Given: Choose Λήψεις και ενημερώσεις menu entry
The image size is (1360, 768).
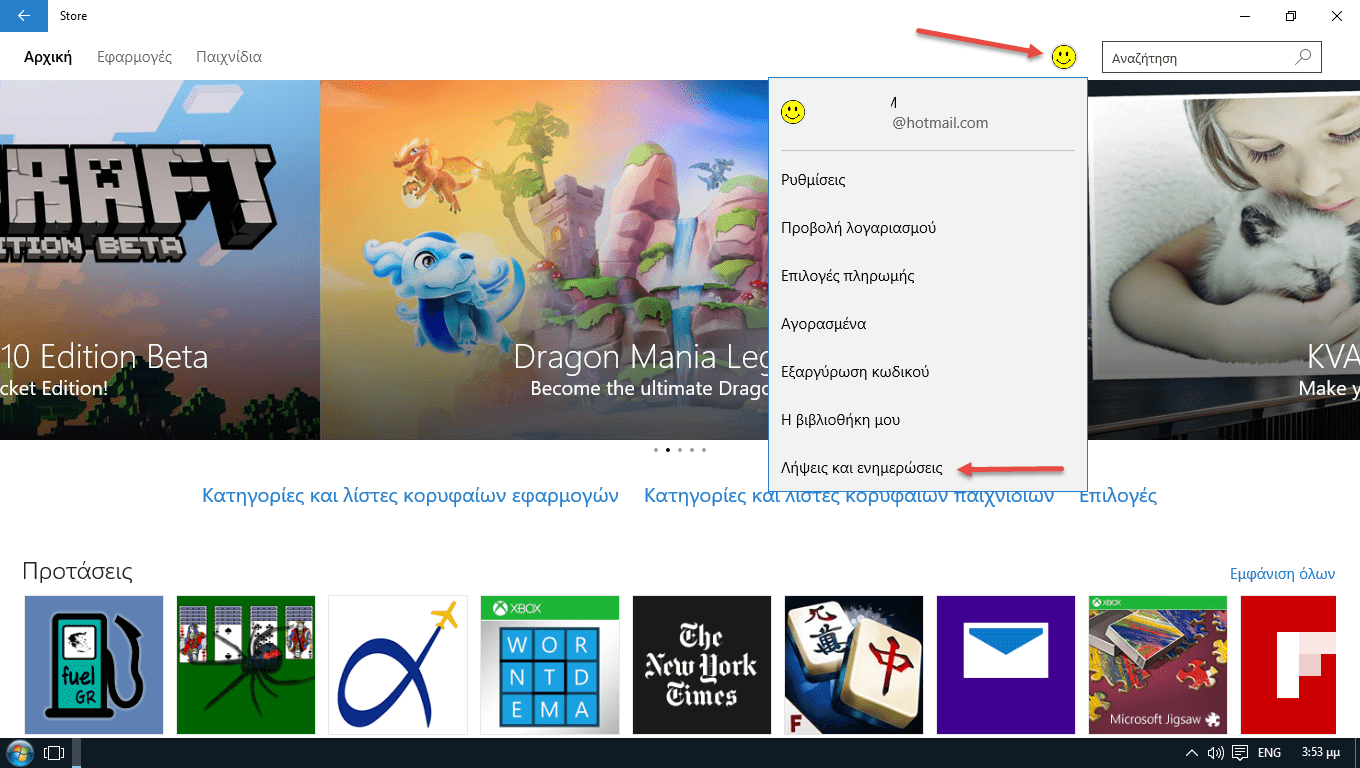Looking at the screenshot, I should 861,468.
